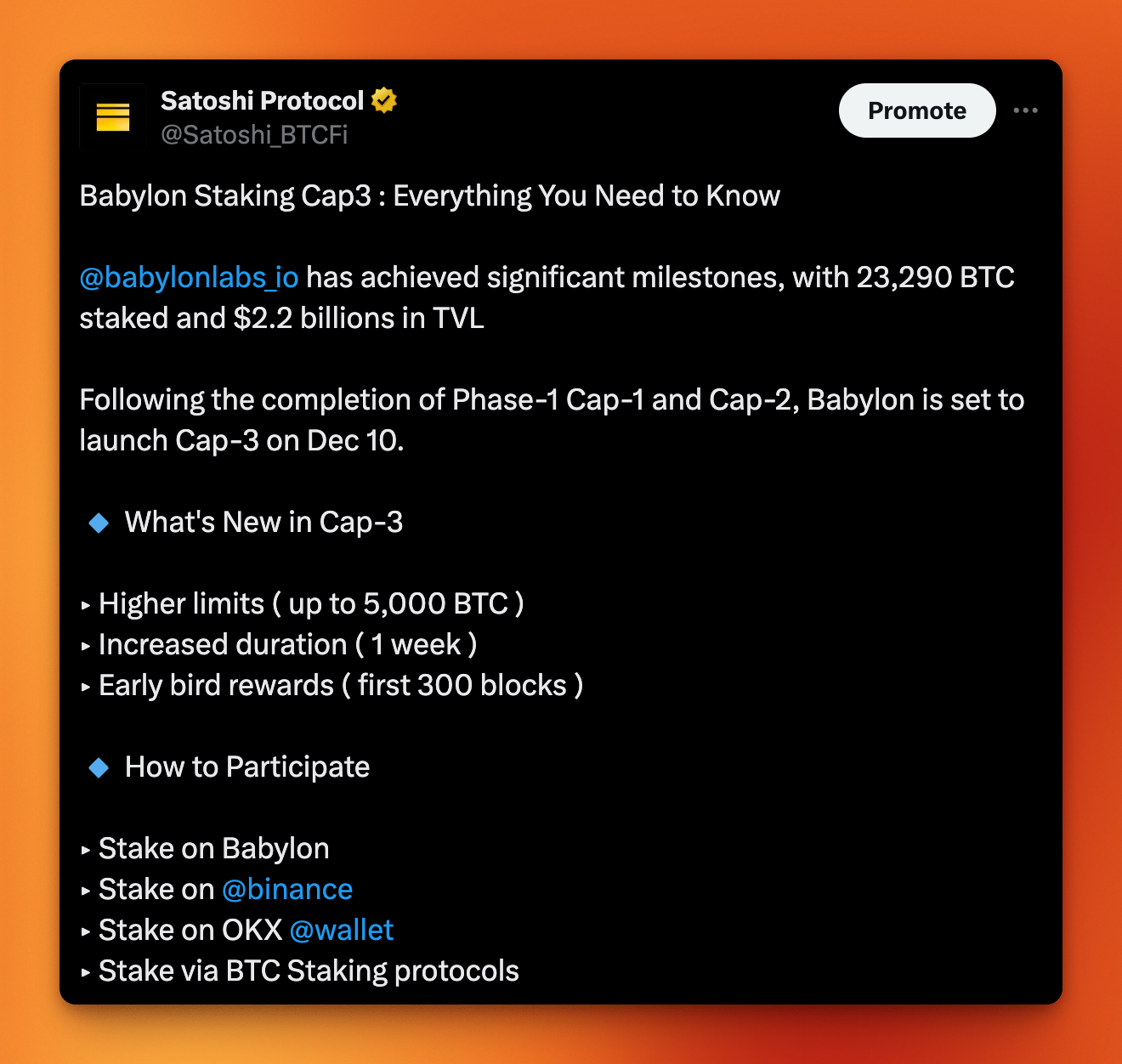This screenshot has width=1122, height=1064.
Task: Click the Promote button
Action: 917,110
